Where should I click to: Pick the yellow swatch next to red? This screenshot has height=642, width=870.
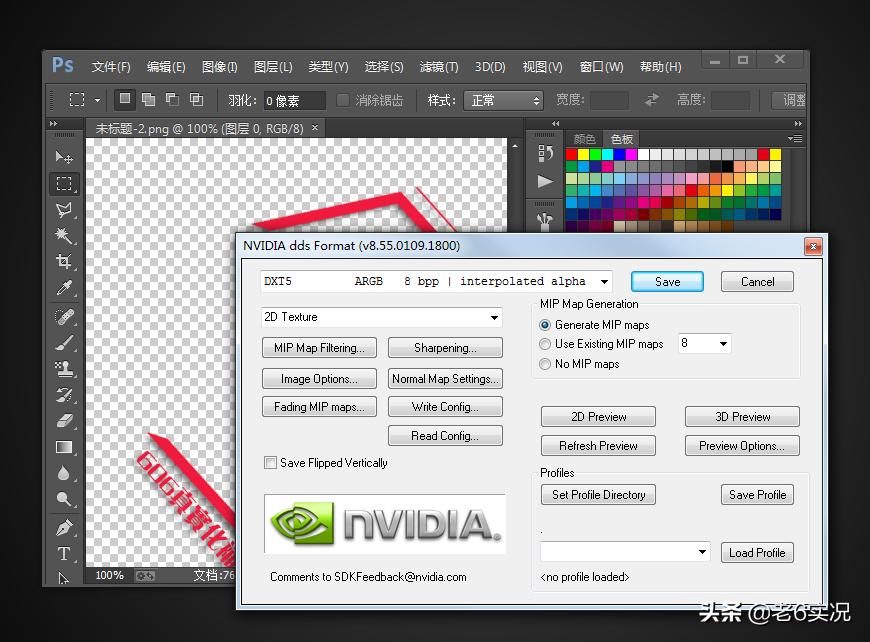tap(584, 154)
